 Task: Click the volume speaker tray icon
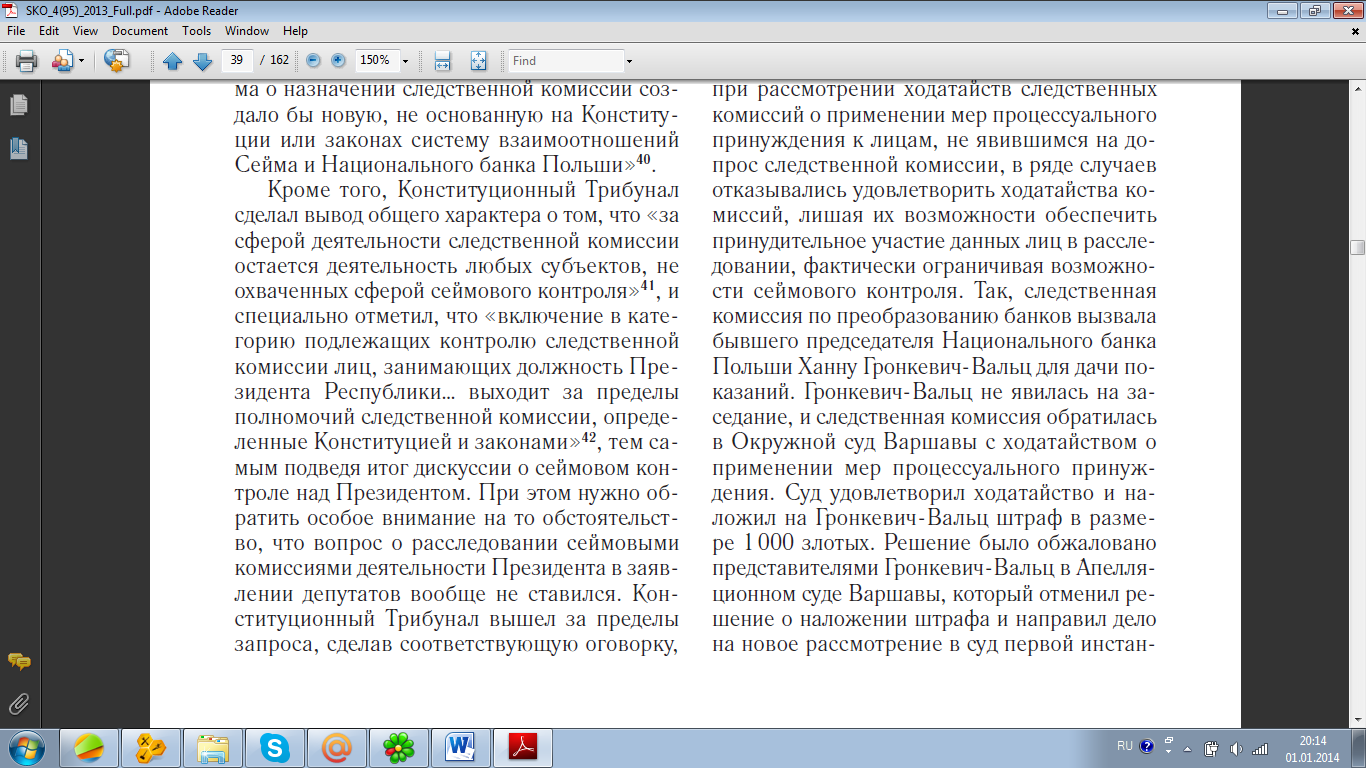[1235, 748]
